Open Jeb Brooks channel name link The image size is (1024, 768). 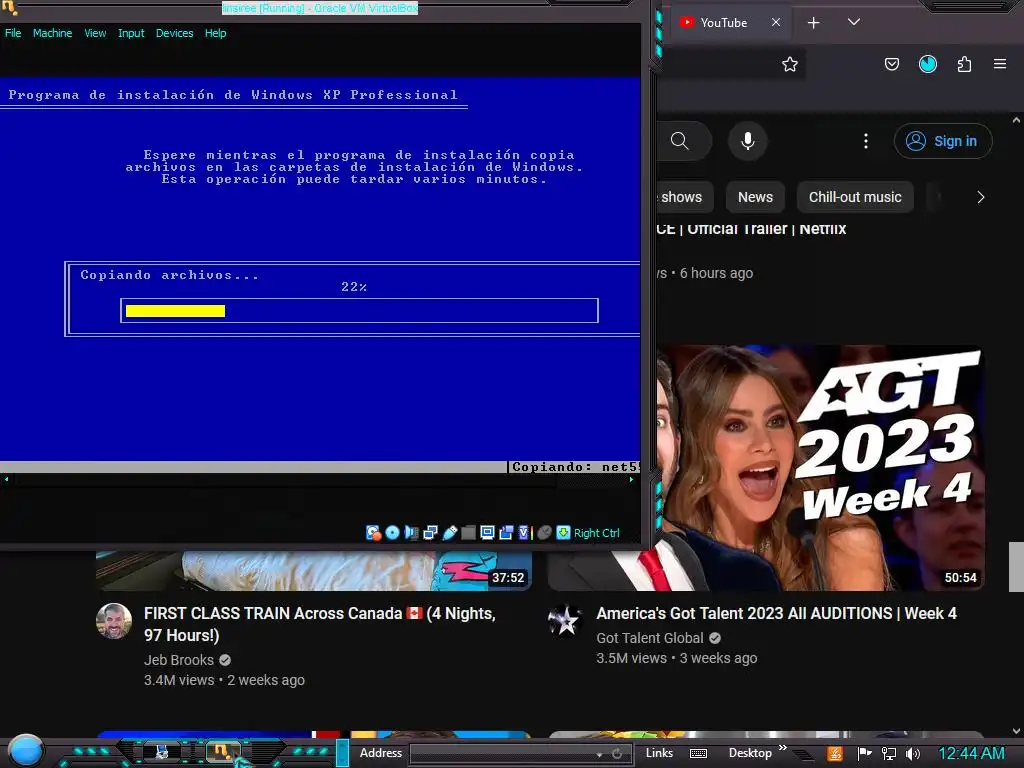pyautogui.click(x=178, y=660)
